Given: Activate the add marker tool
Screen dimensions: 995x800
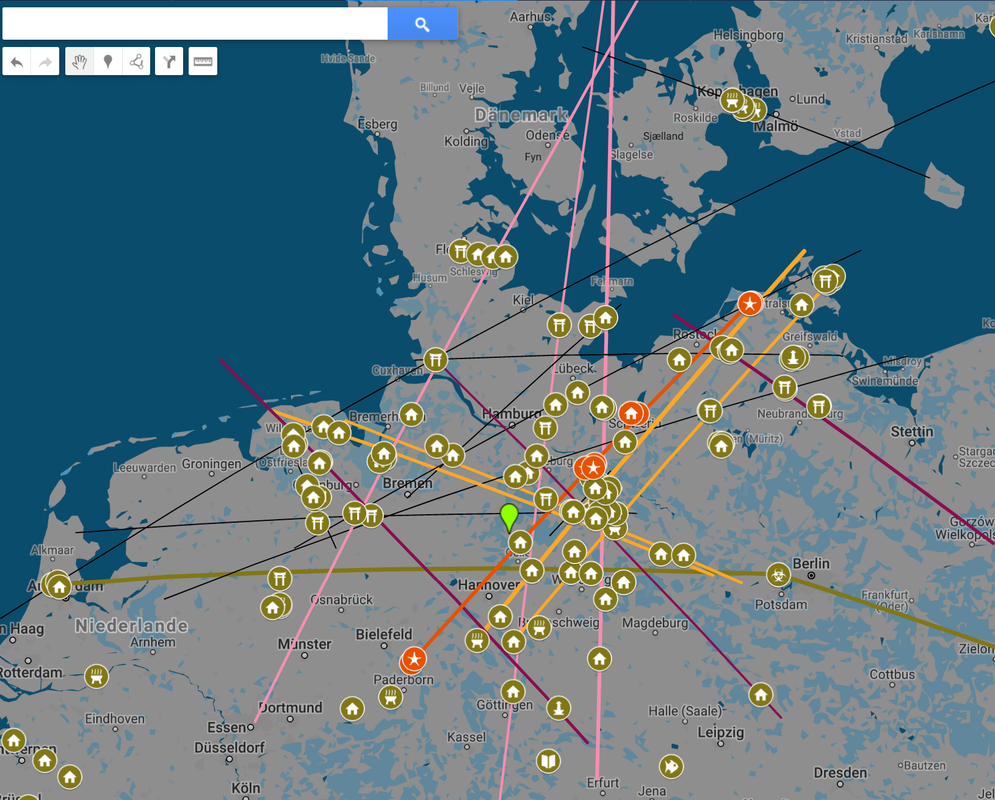Looking at the screenshot, I should tap(108, 62).
